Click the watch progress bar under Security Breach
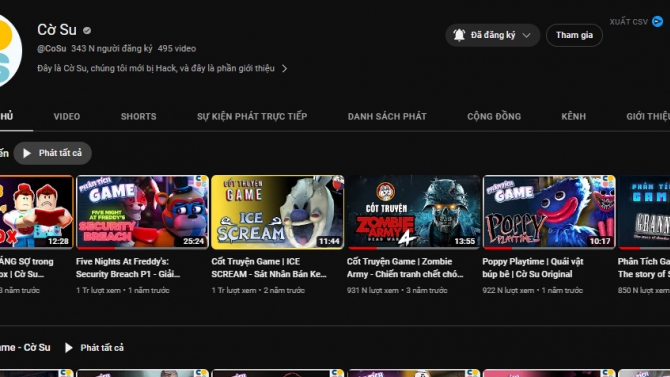670x377 pixels. pyautogui.click(x=142, y=248)
